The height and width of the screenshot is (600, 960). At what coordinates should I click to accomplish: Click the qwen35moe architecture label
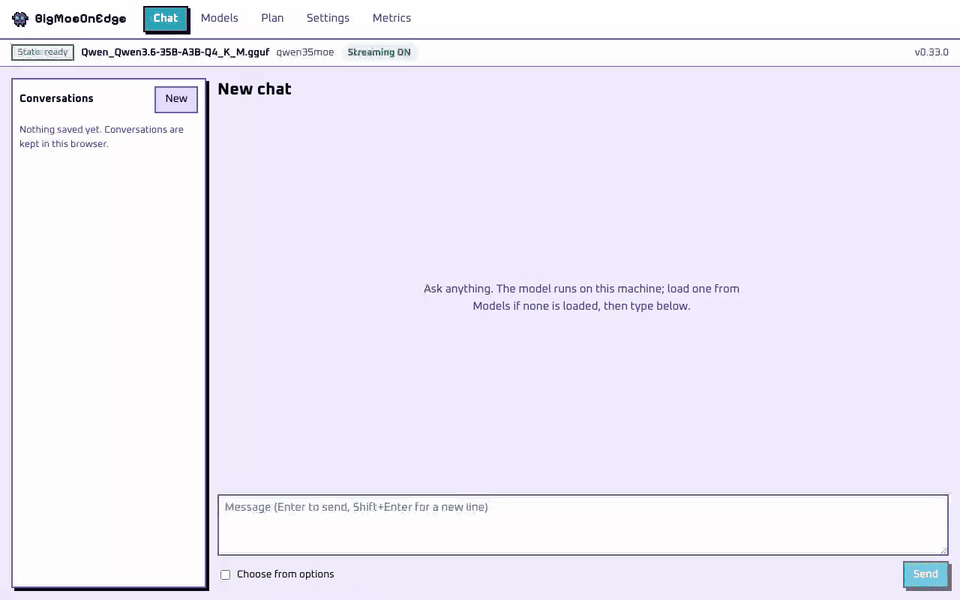pos(305,52)
